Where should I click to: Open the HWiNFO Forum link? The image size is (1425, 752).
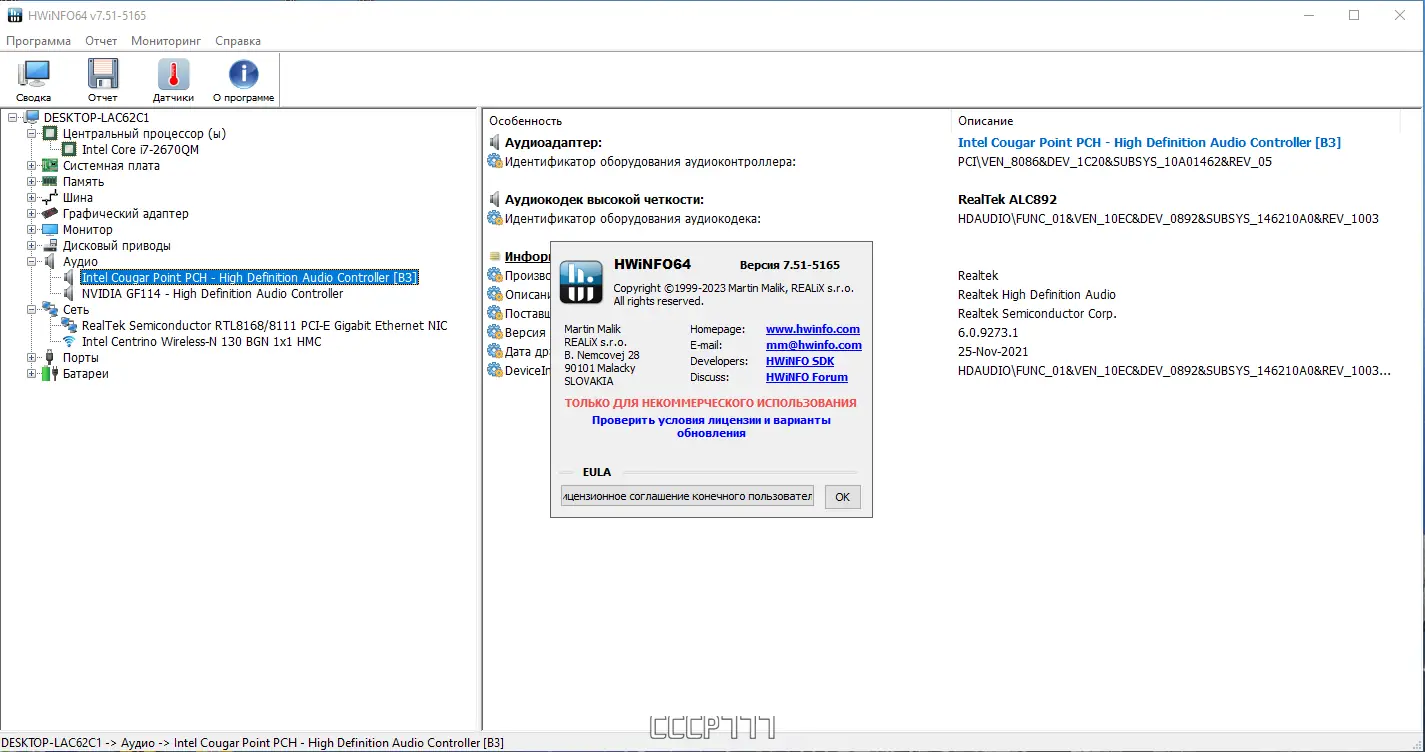(807, 377)
